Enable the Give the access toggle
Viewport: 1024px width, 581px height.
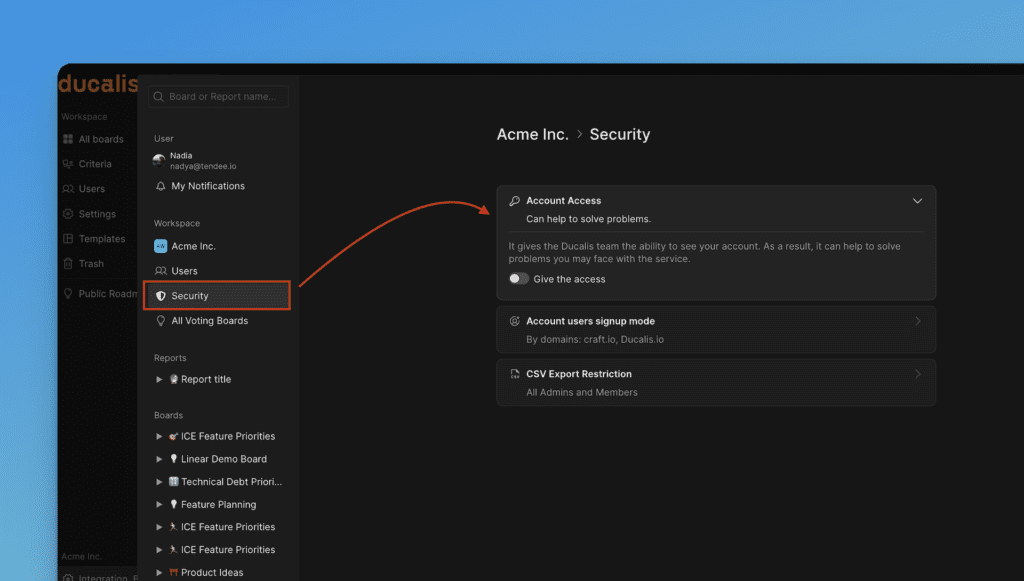pyautogui.click(x=518, y=279)
